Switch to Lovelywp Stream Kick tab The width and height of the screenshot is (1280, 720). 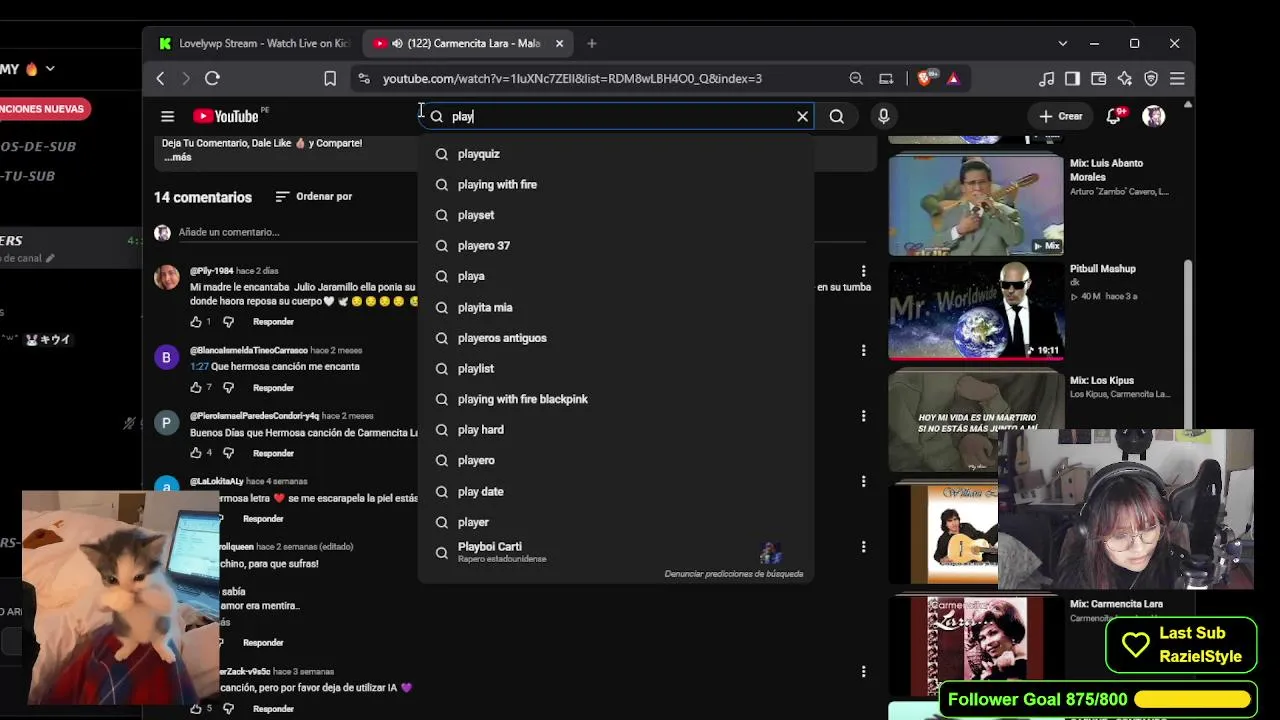click(253, 43)
